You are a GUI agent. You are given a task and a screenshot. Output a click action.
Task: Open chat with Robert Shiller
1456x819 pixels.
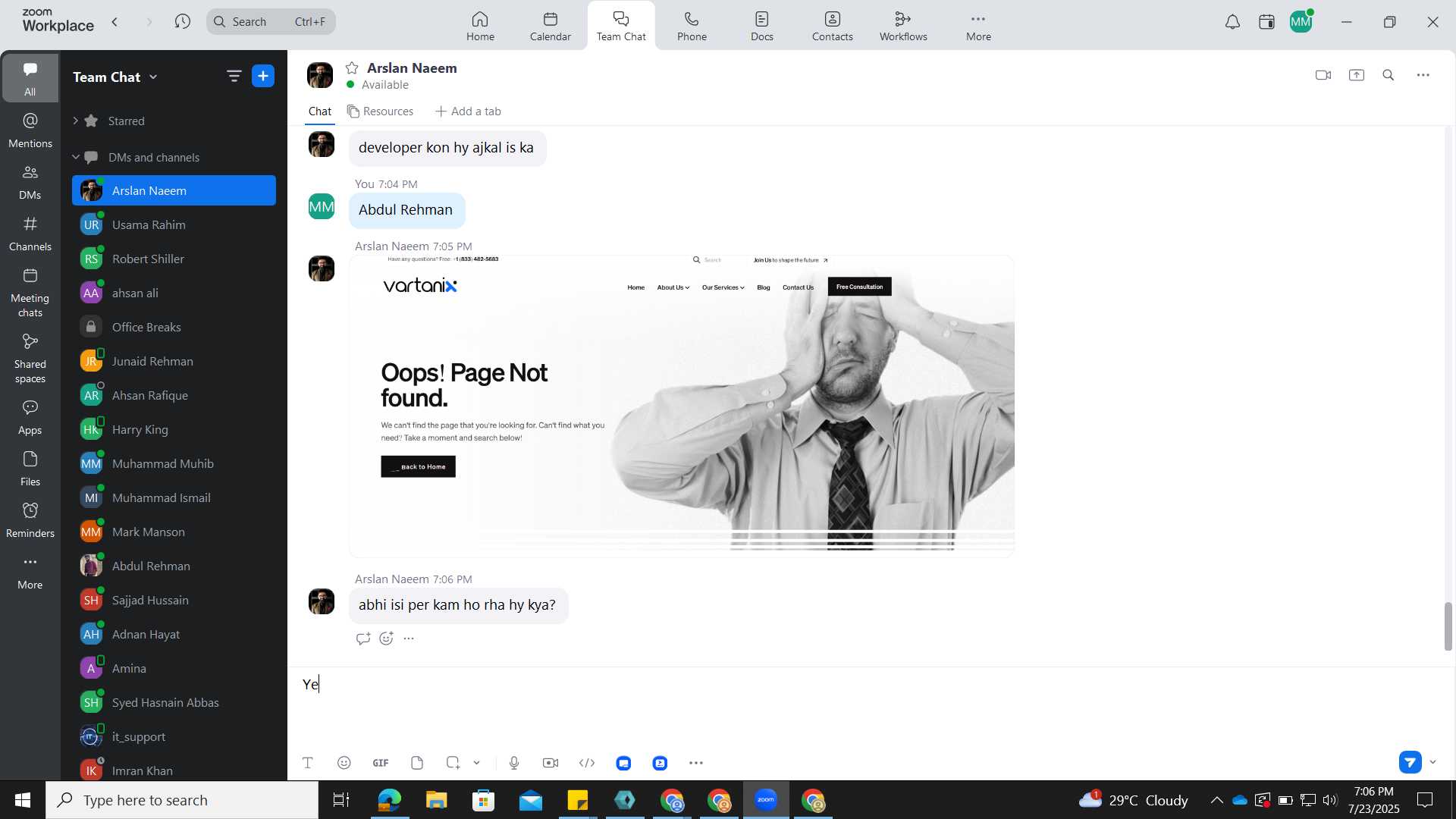(x=174, y=259)
